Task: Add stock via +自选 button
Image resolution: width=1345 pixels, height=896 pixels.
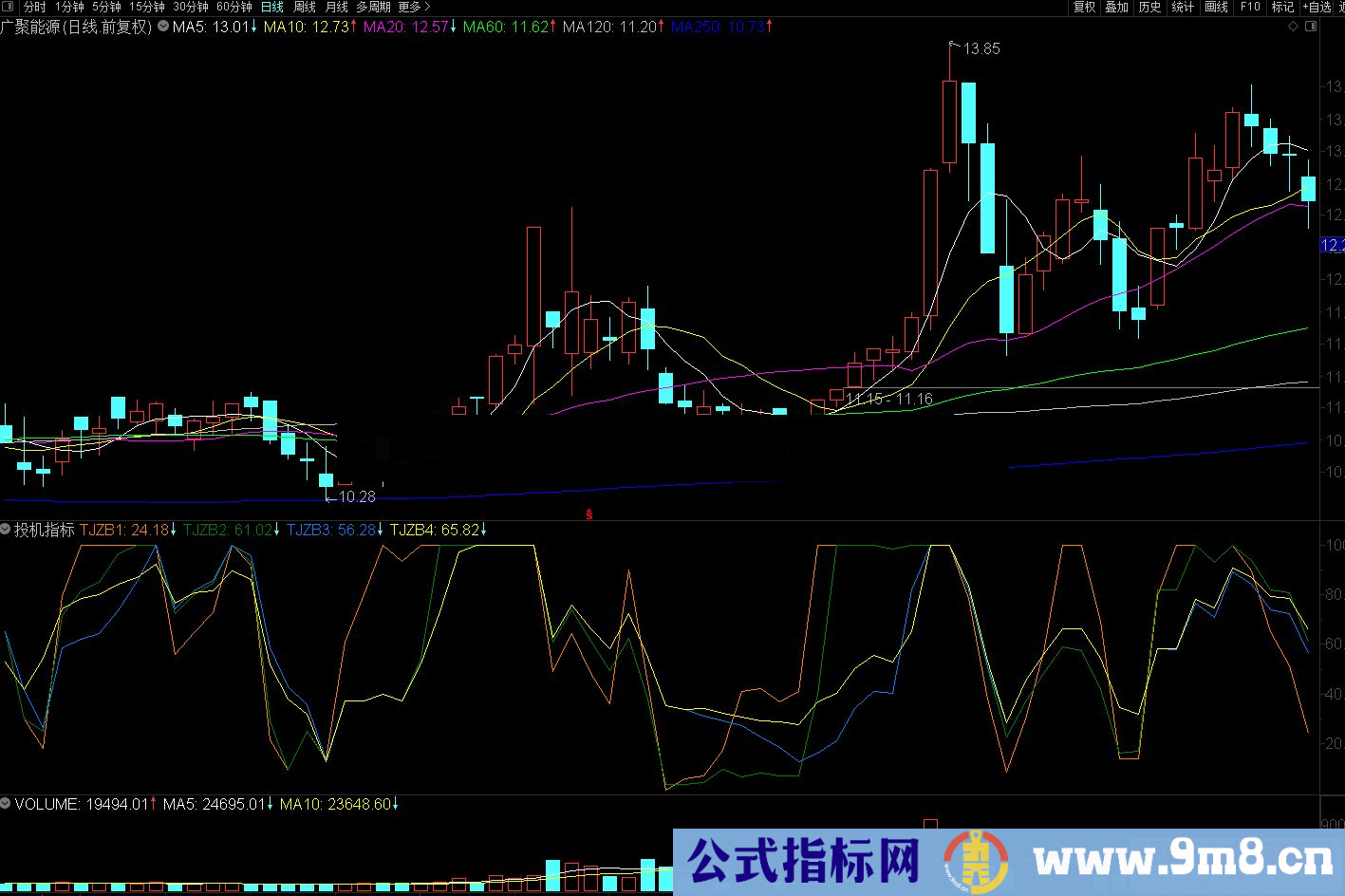Action: (x=1317, y=7)
